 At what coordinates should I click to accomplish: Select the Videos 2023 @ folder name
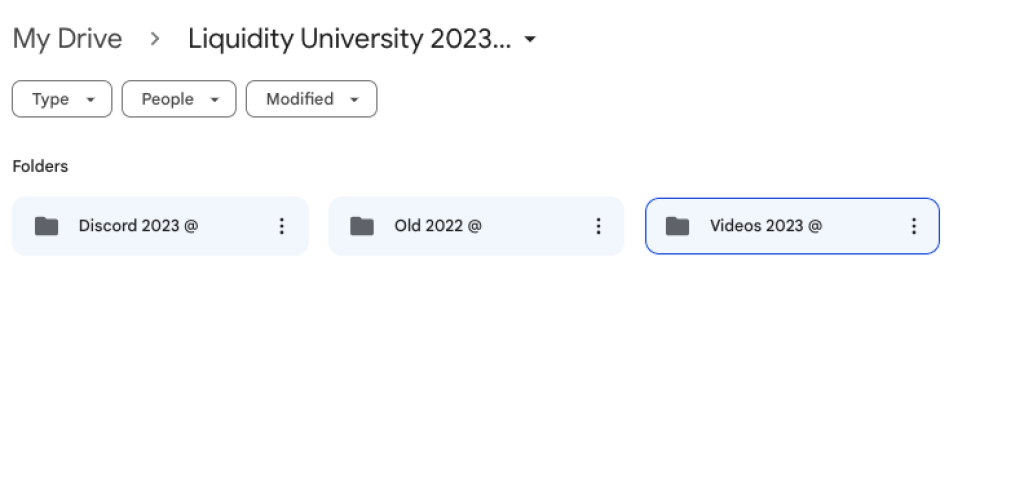point(766,226)
